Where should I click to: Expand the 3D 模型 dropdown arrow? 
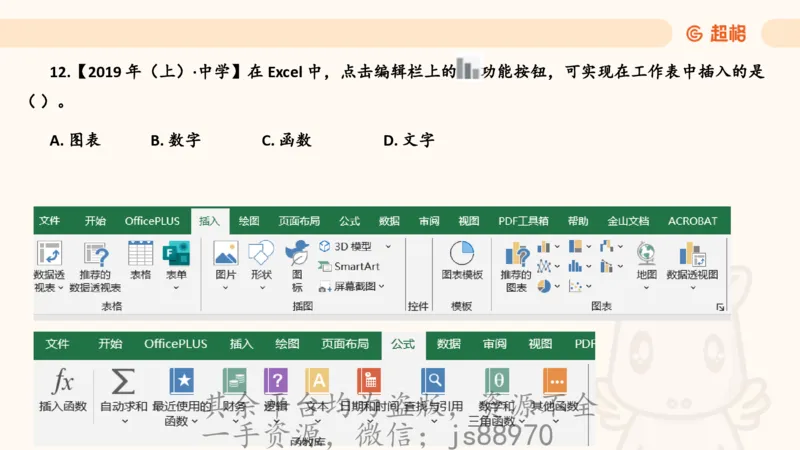pyautogui.click(x=388, y=246)
